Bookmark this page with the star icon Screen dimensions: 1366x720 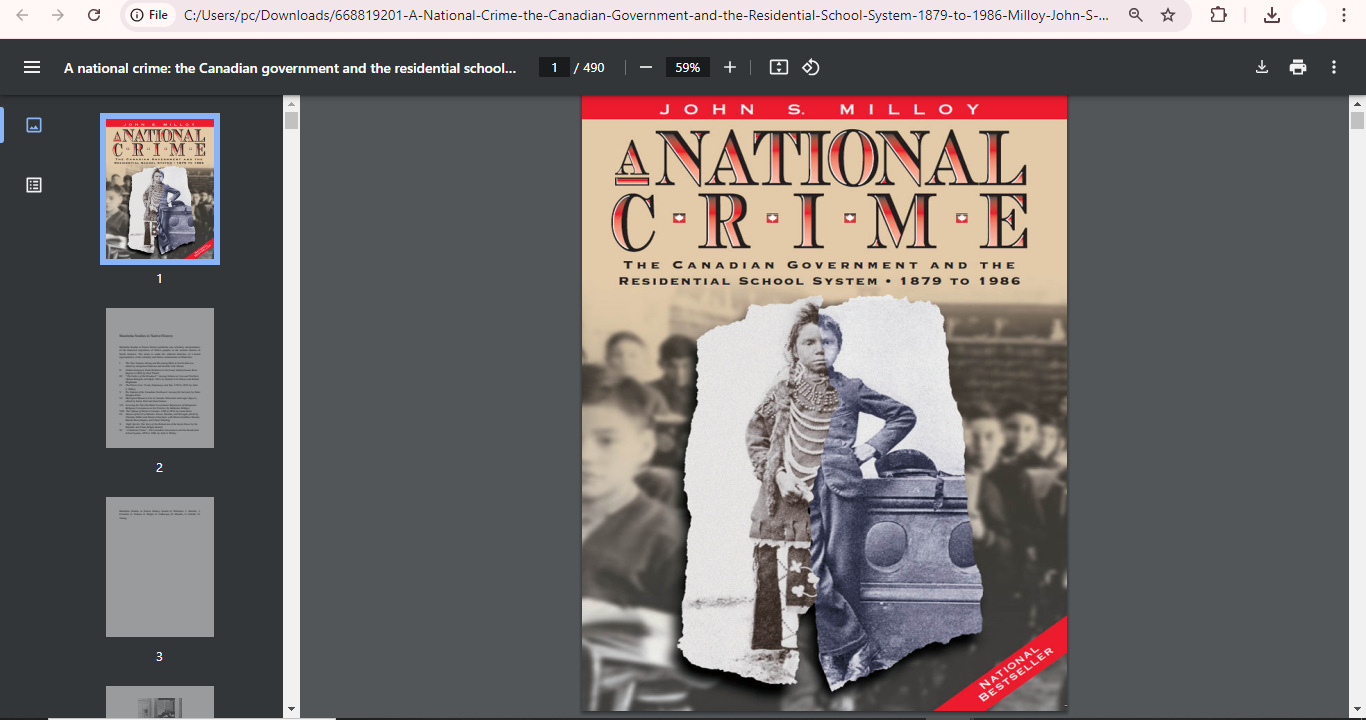pos(1168,15)
